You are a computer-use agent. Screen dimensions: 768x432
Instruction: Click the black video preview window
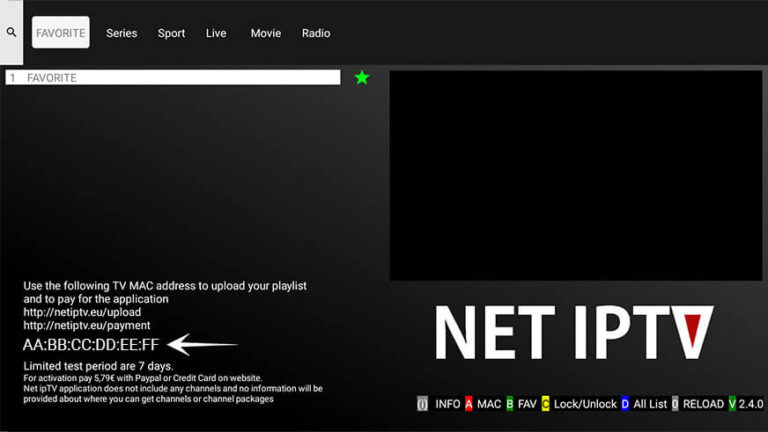pyautogui.click(x=576, y=175)
